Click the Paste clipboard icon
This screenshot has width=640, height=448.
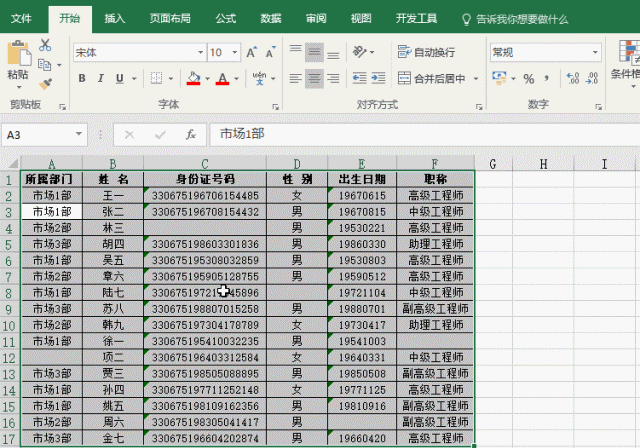point(18,53)
